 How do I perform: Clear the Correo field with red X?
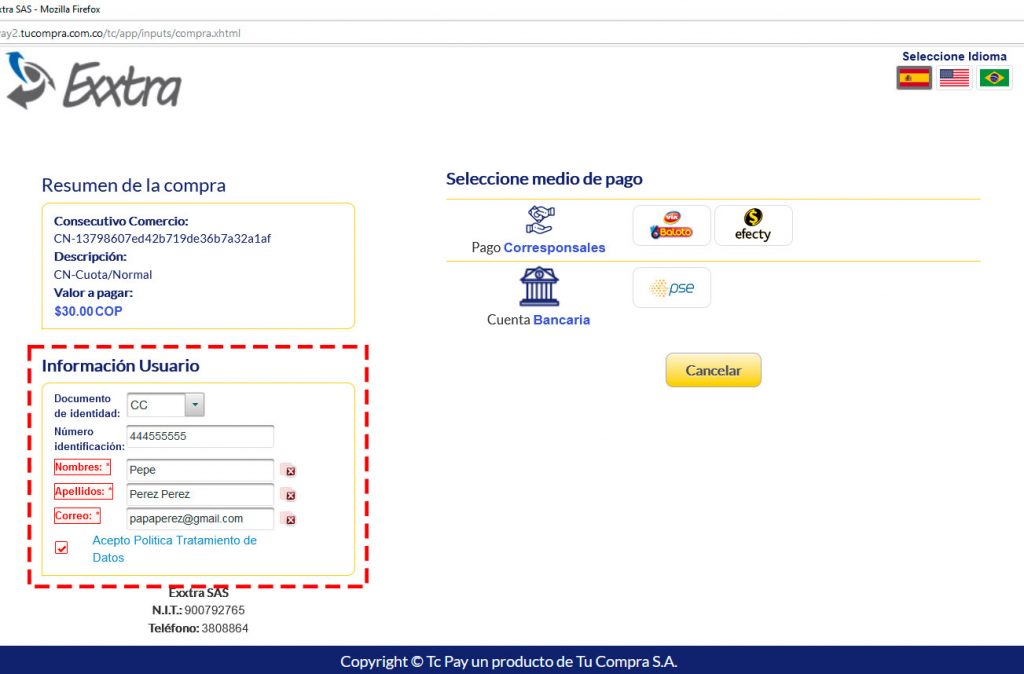(x=290, y=520)
